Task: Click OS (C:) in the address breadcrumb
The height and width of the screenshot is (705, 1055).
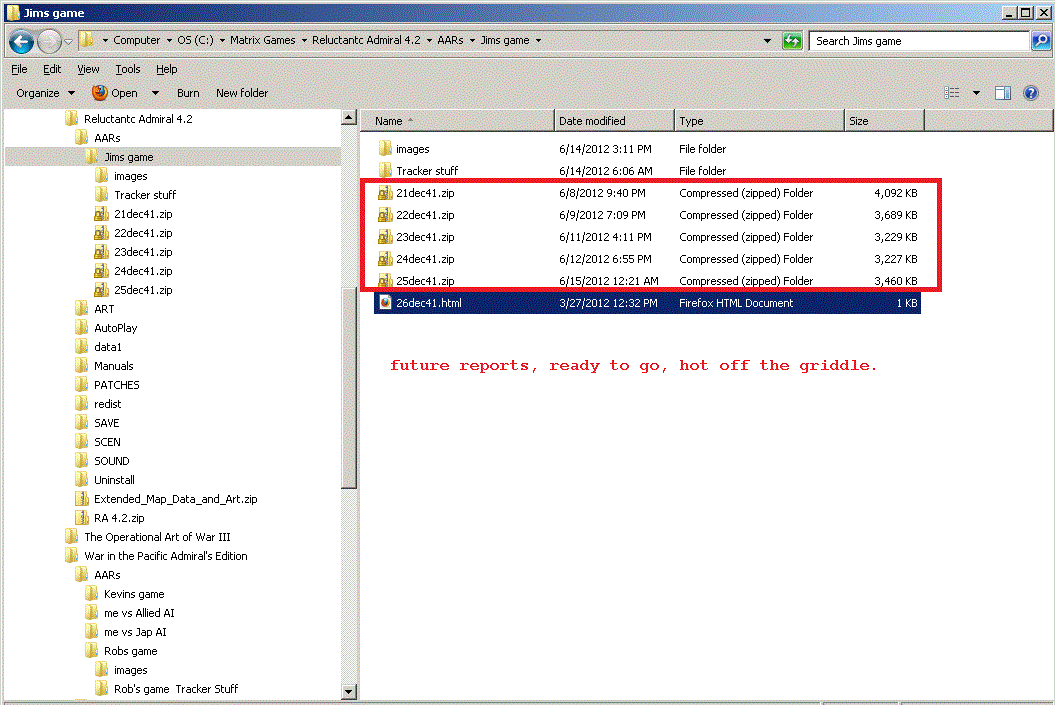Action: tap(195, 40)
